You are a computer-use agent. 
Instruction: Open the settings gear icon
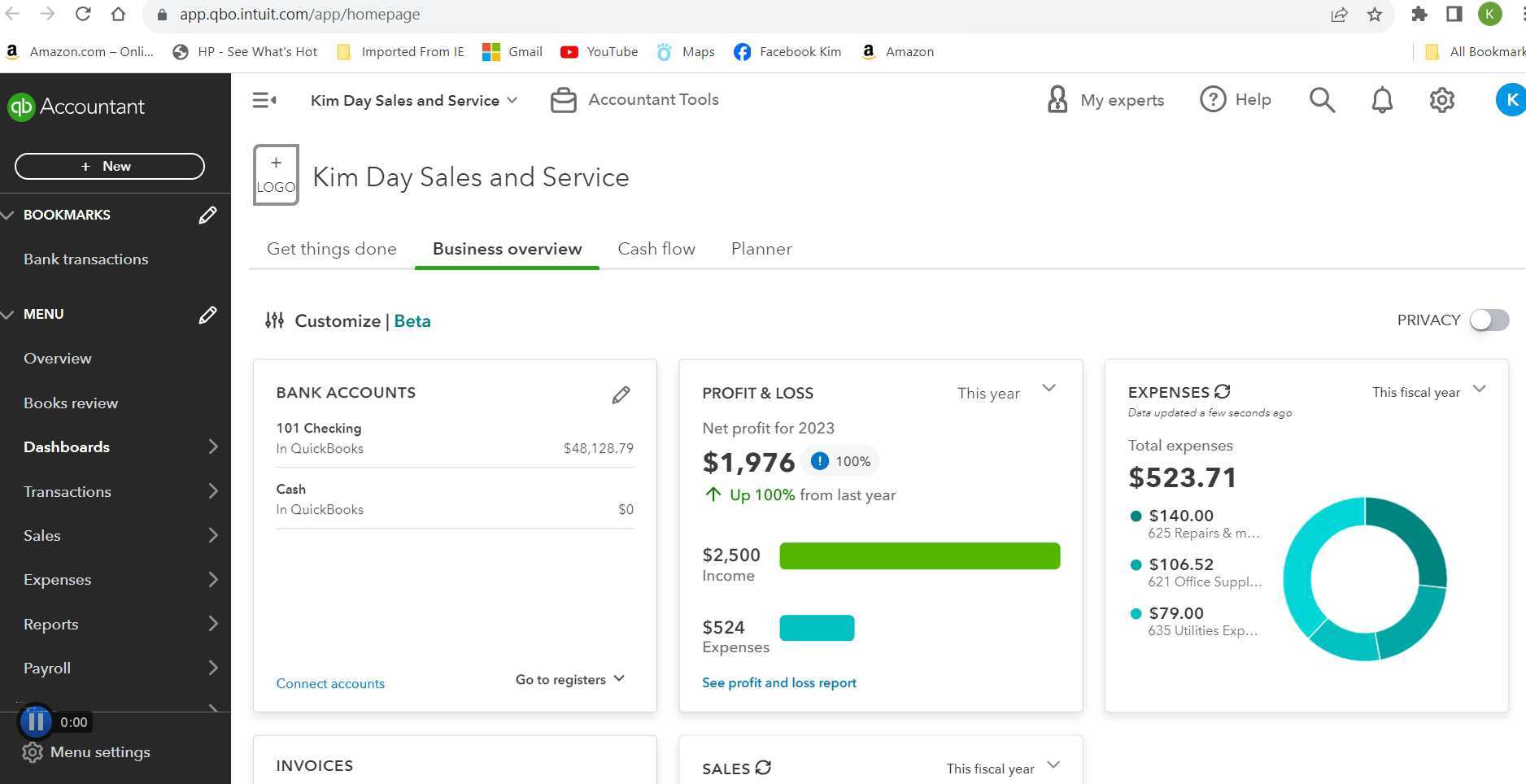click(1441, 100)
